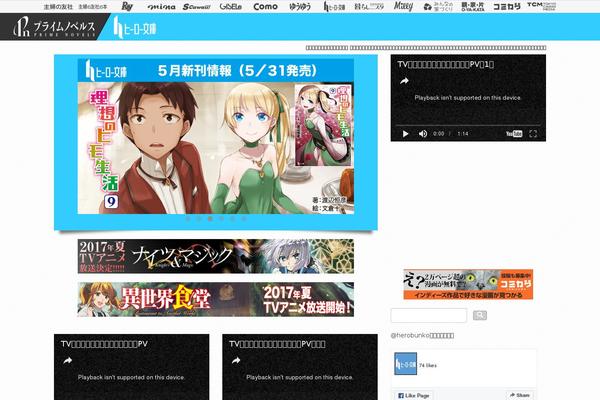Image resolution: width=600 pixels, height=400 pixels.
Task: Open the ナイツ&マジック TV anime banner
Action: tap(215, 256)
